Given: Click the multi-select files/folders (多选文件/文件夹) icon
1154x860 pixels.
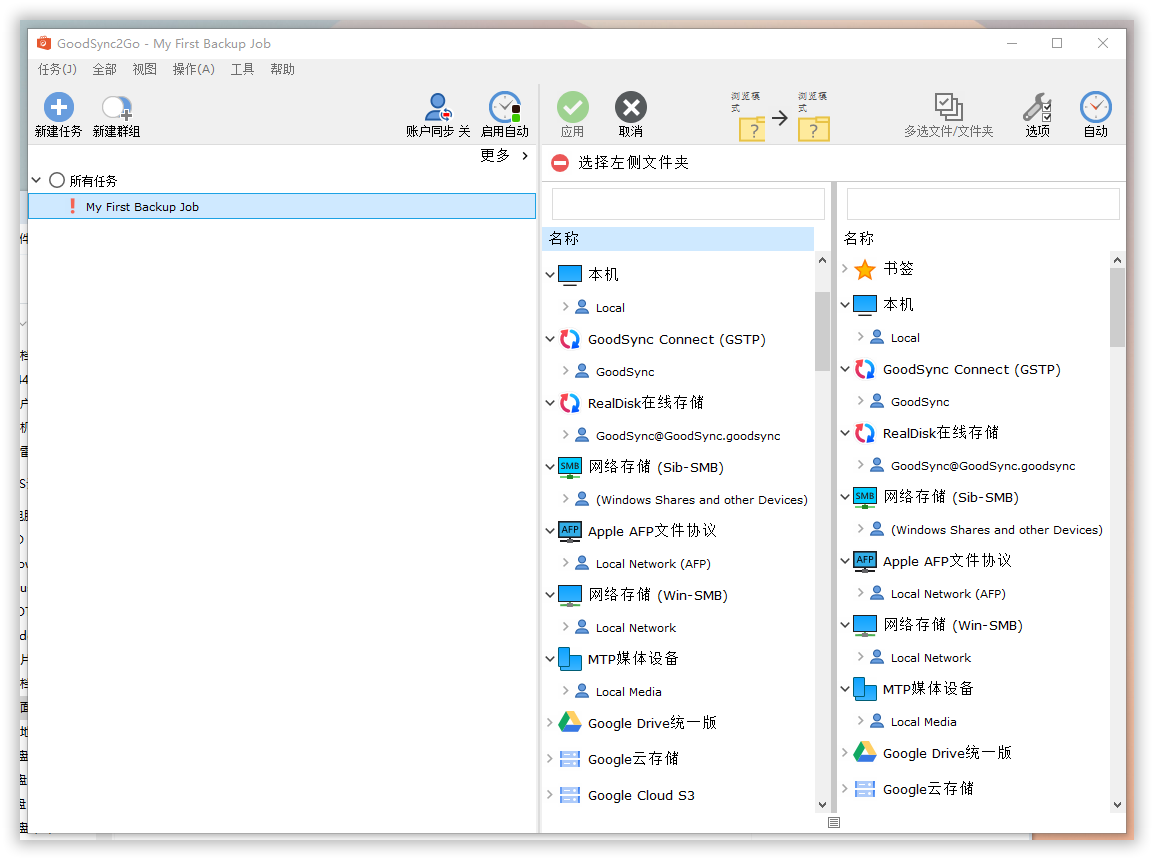Looking at the screenshot, I should 949,107.
